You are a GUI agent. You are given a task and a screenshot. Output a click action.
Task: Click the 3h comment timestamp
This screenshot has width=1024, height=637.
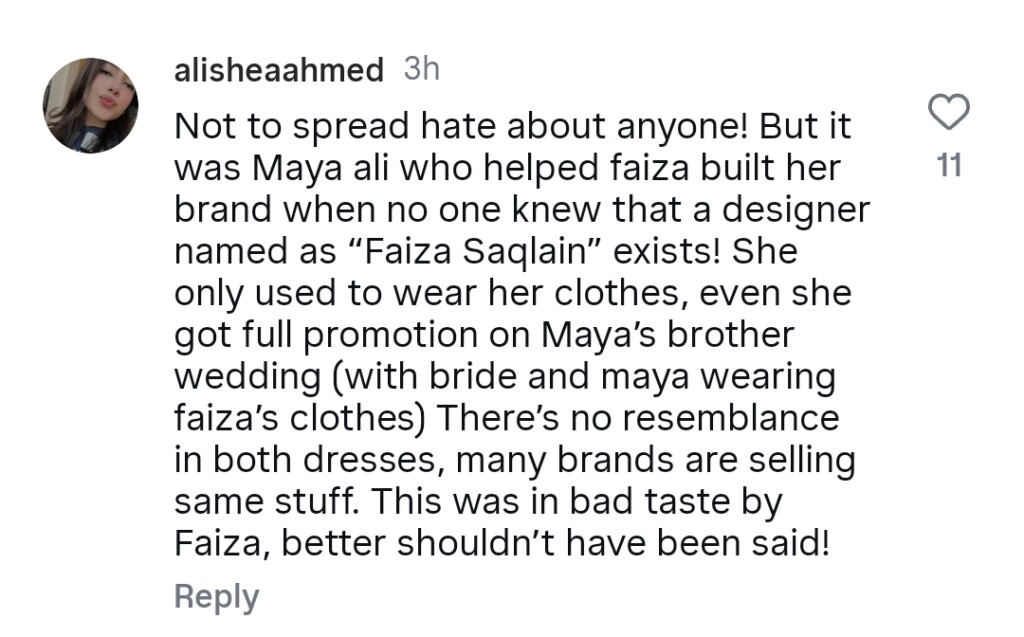[421, 70]
